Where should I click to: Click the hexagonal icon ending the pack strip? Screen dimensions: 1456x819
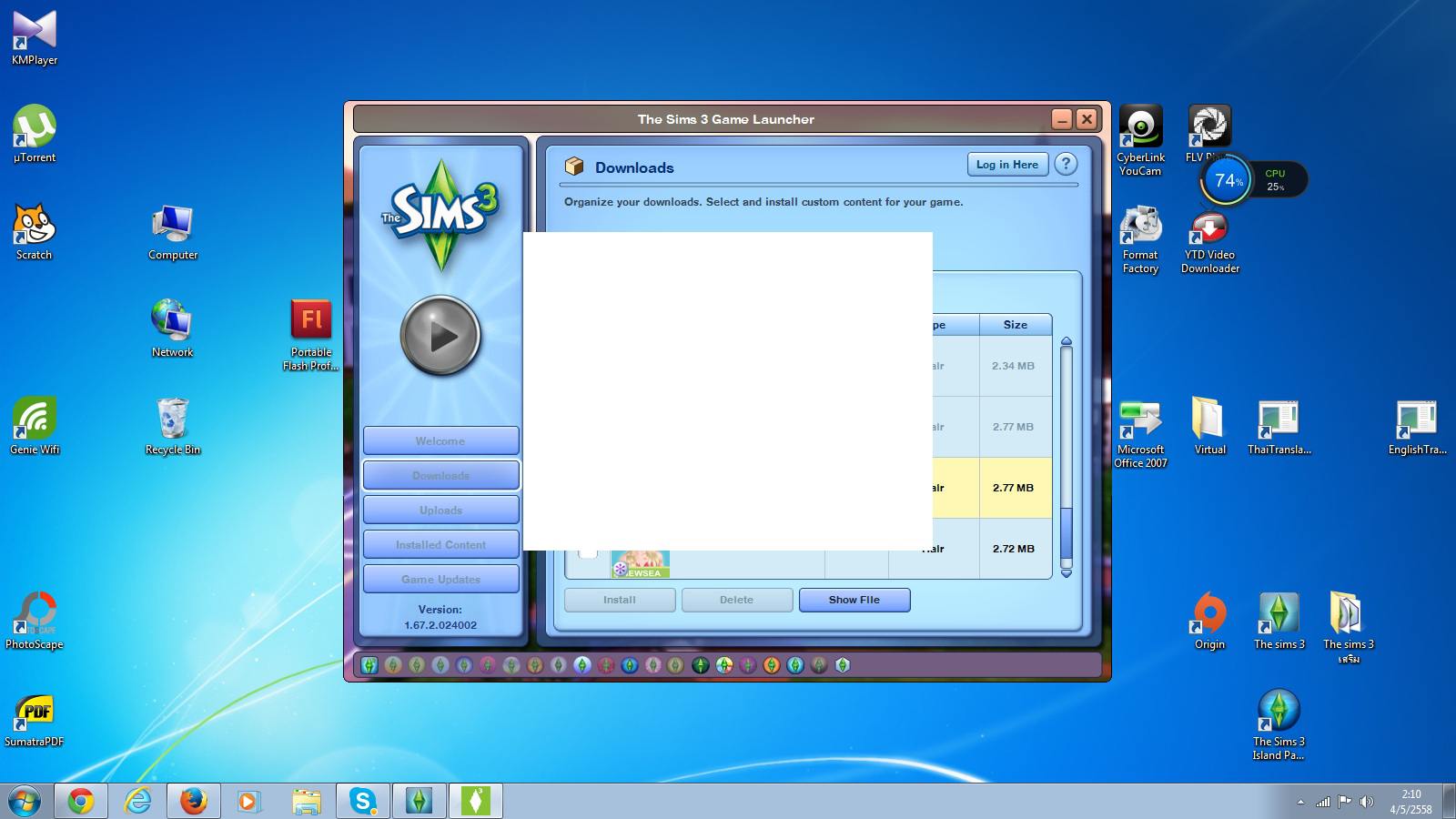[x=843, y=665]
